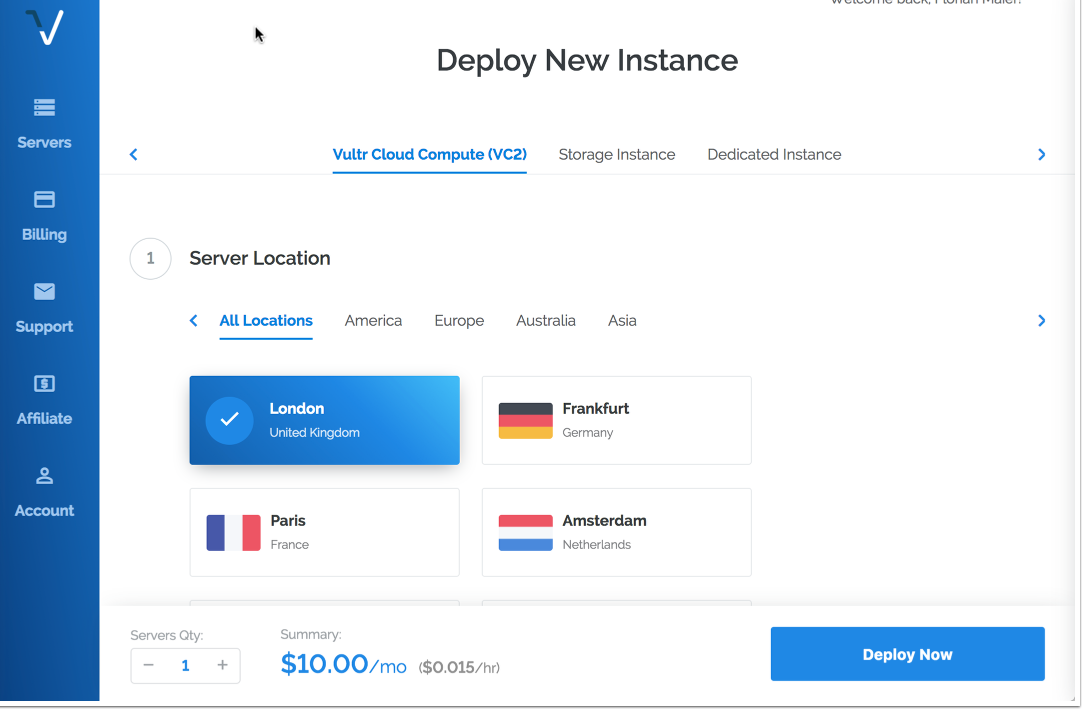Click the United Kingdom country label
Viewport: 1082px width, 709px height.
(x=314, y=432)
